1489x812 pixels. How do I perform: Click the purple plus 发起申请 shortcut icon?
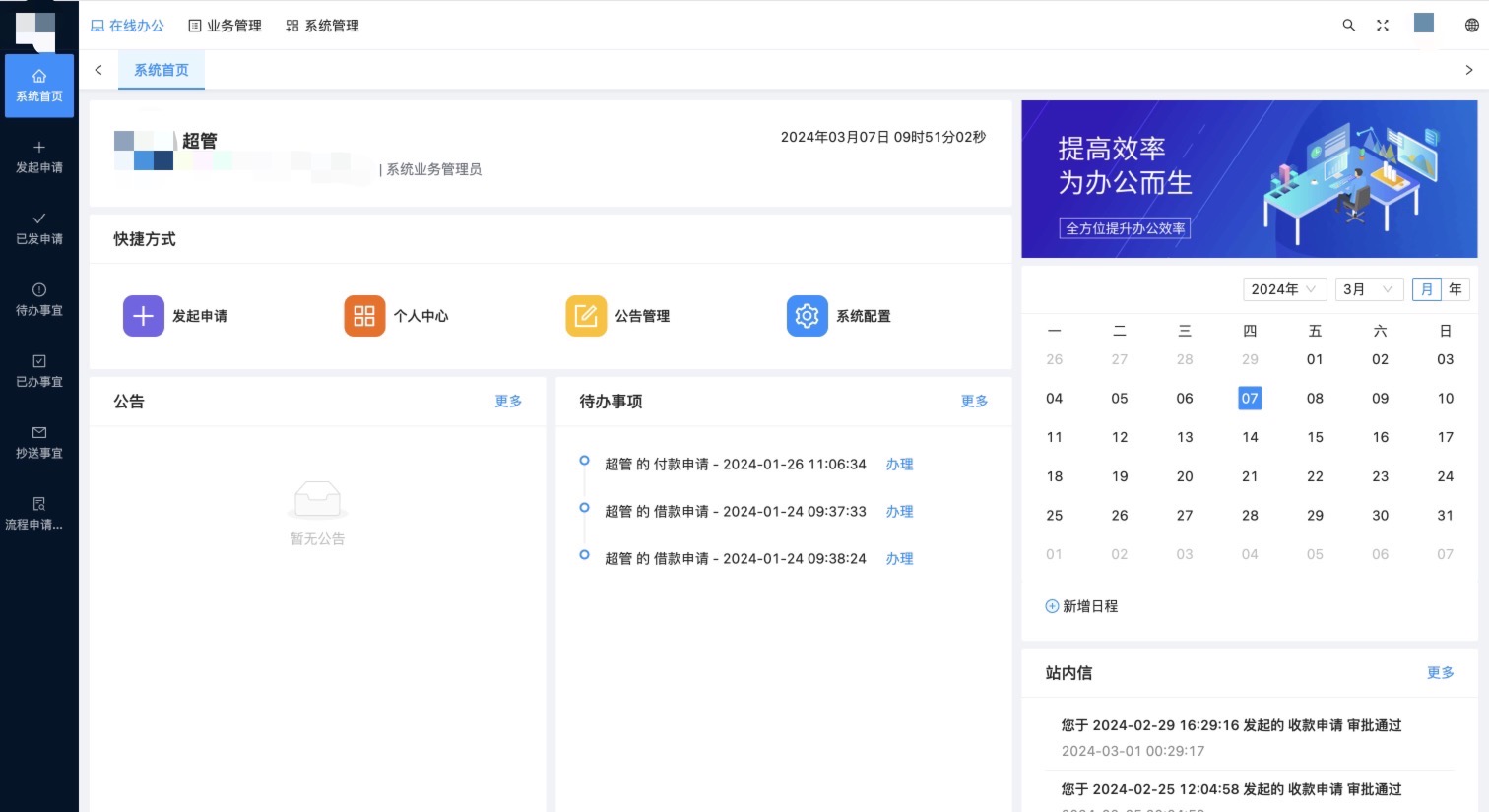tap(143, 316)
